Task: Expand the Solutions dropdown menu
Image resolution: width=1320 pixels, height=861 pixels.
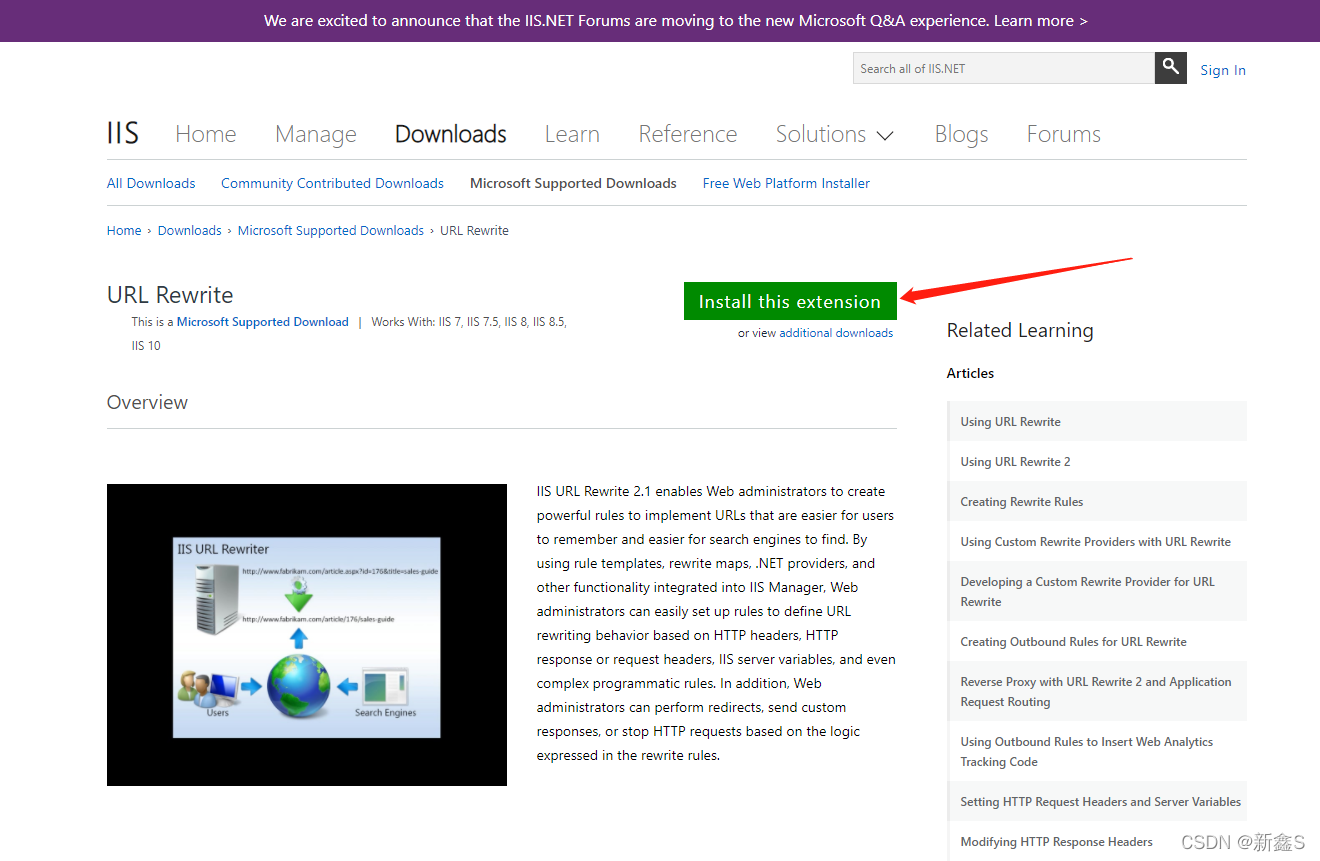Action: point(835,134)
